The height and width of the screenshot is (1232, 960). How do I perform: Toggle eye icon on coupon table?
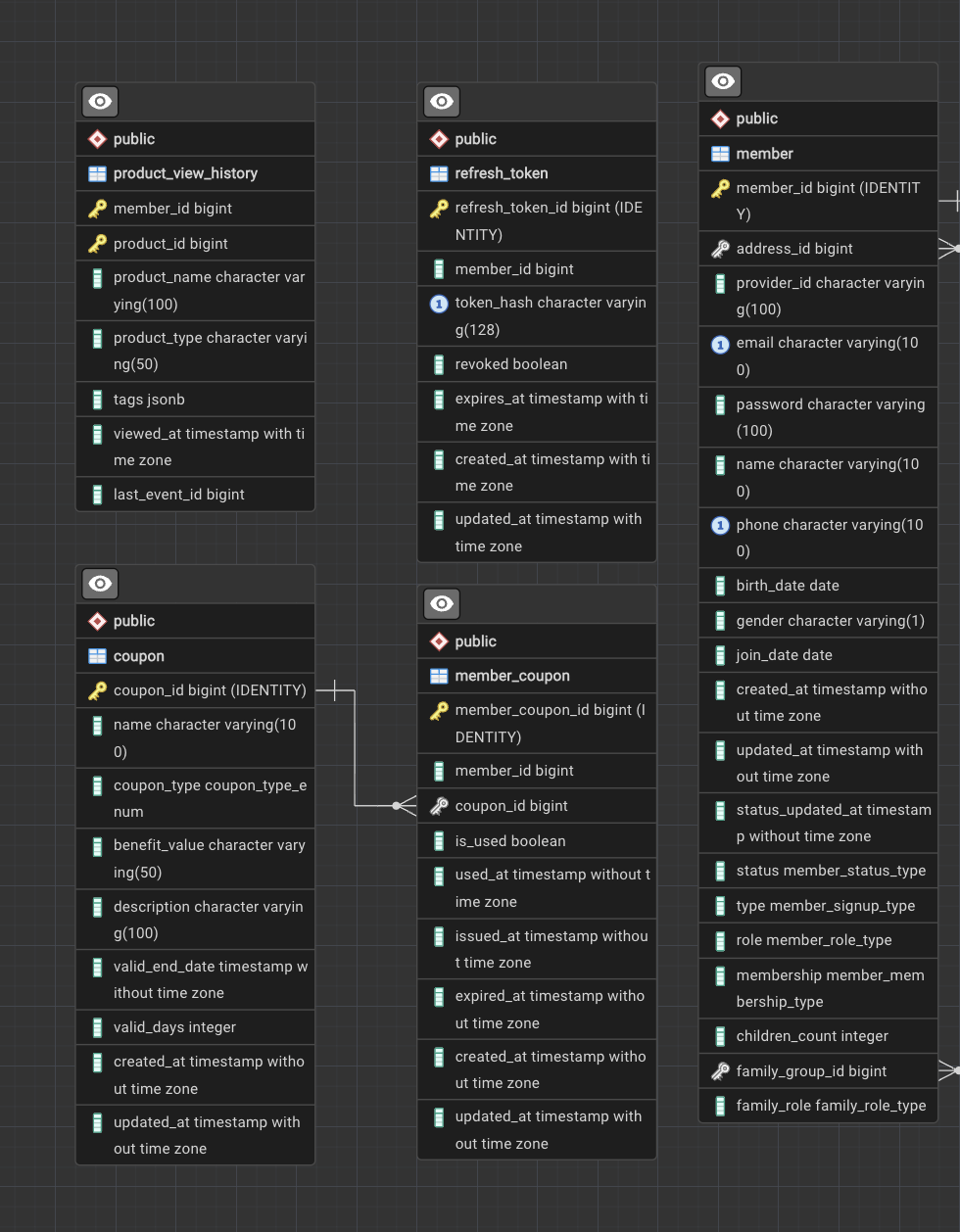(100, 584)
